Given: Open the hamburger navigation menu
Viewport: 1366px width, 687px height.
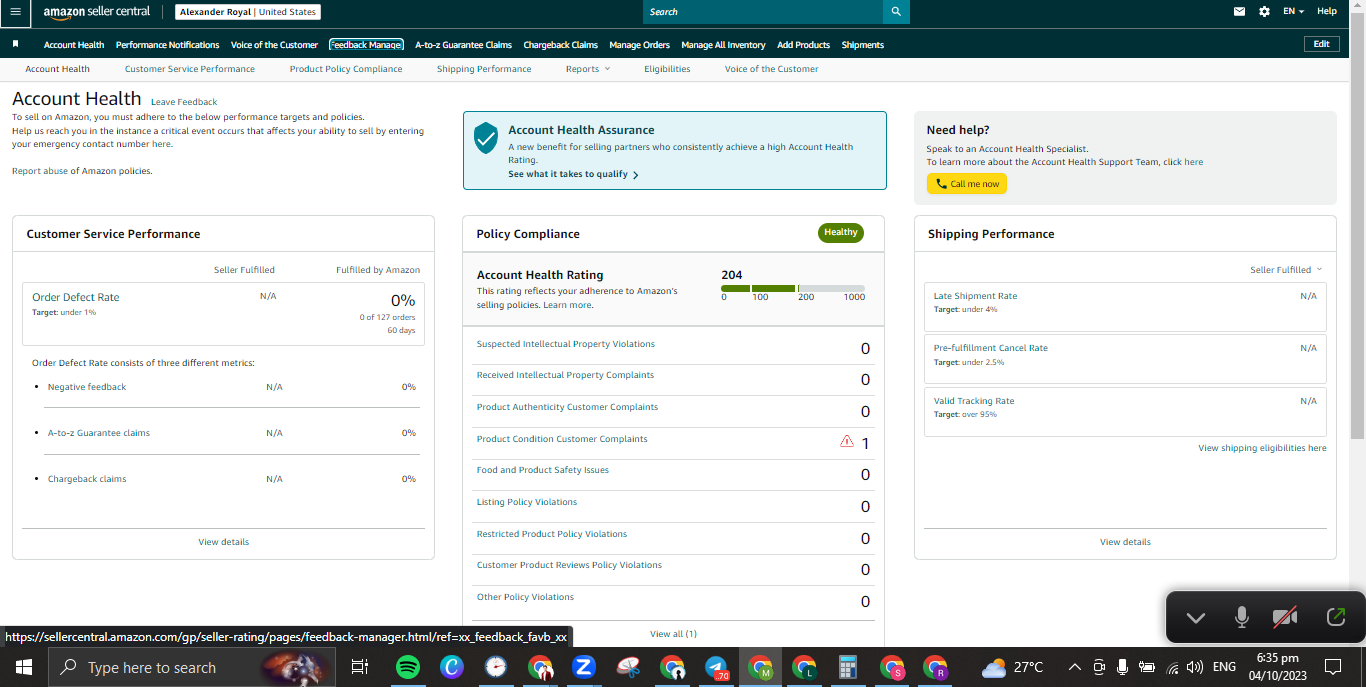Looking at the screenshot, I should point(15,12).
